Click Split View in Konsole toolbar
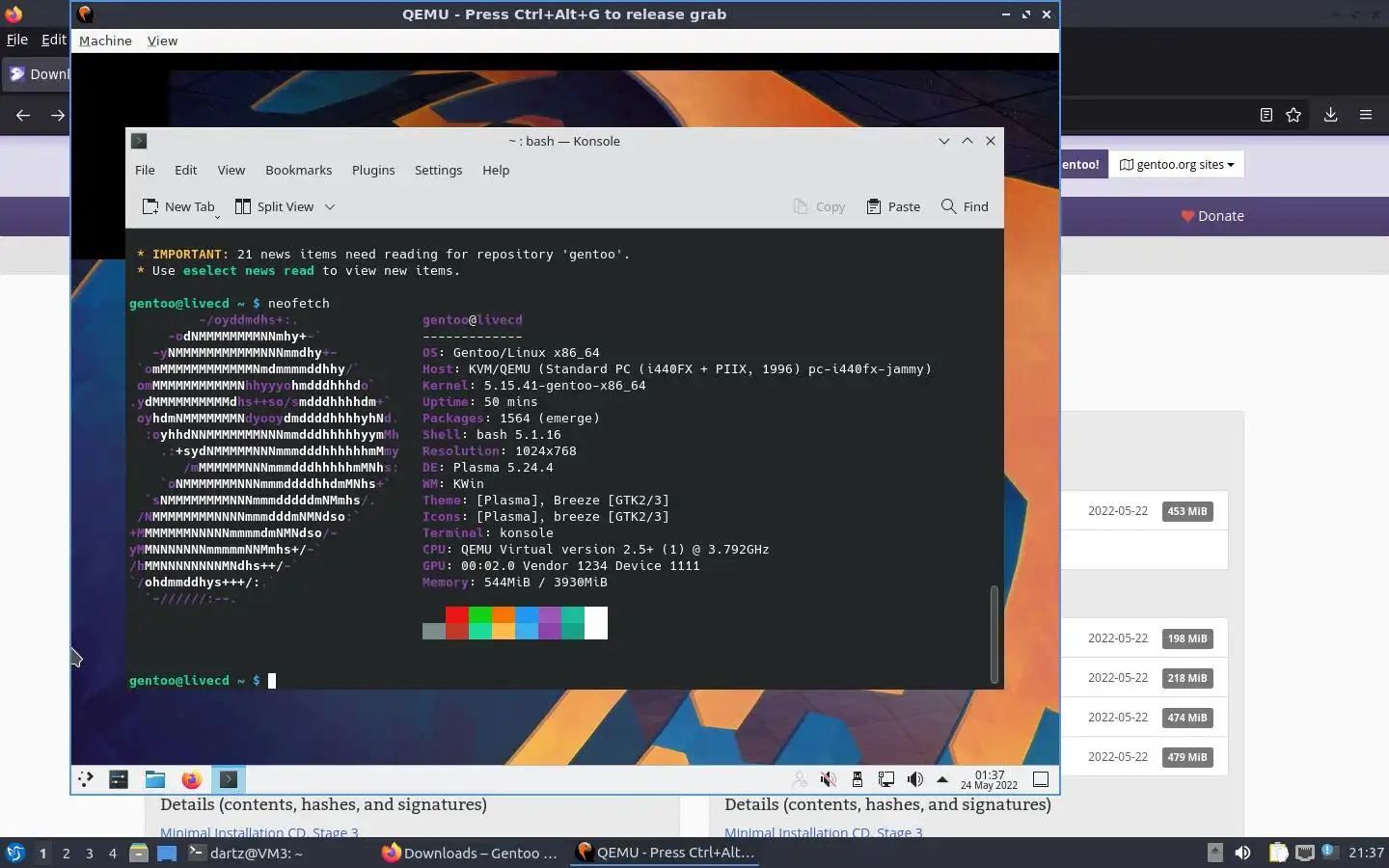The width and height of the screenshot is (1389, 868). pos(275,206)
